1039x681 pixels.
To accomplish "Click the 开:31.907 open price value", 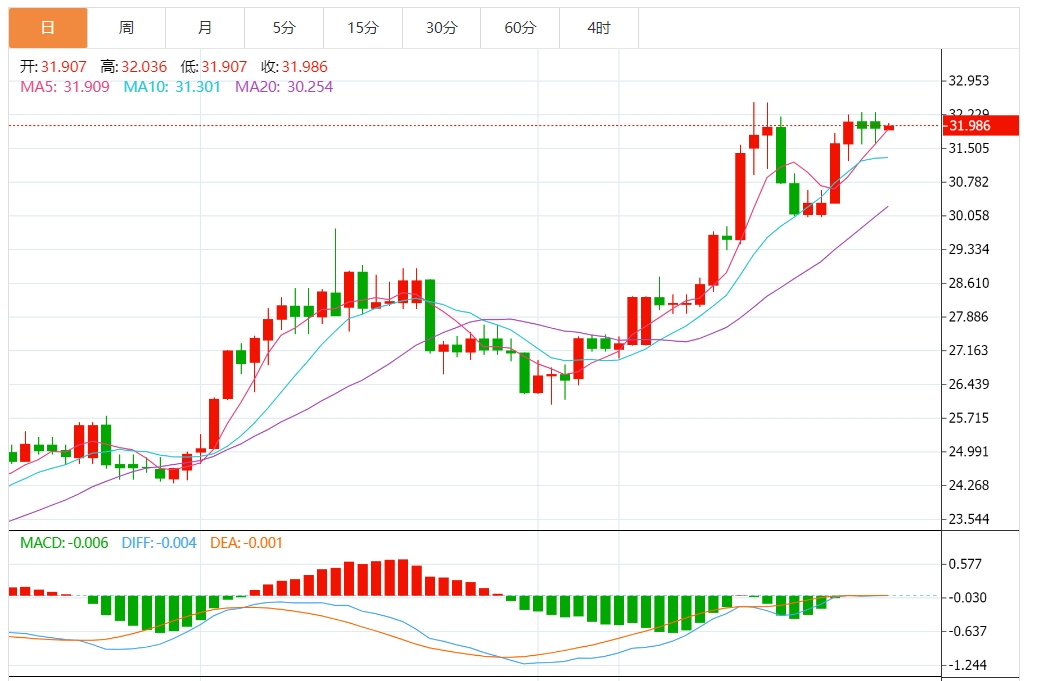I will tap(53, 67).
